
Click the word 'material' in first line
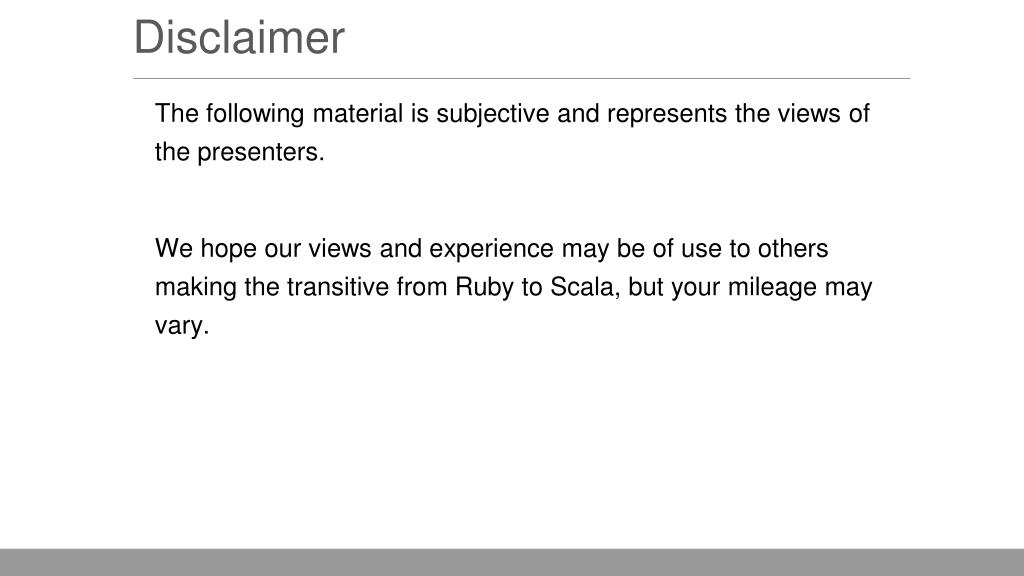358,114
